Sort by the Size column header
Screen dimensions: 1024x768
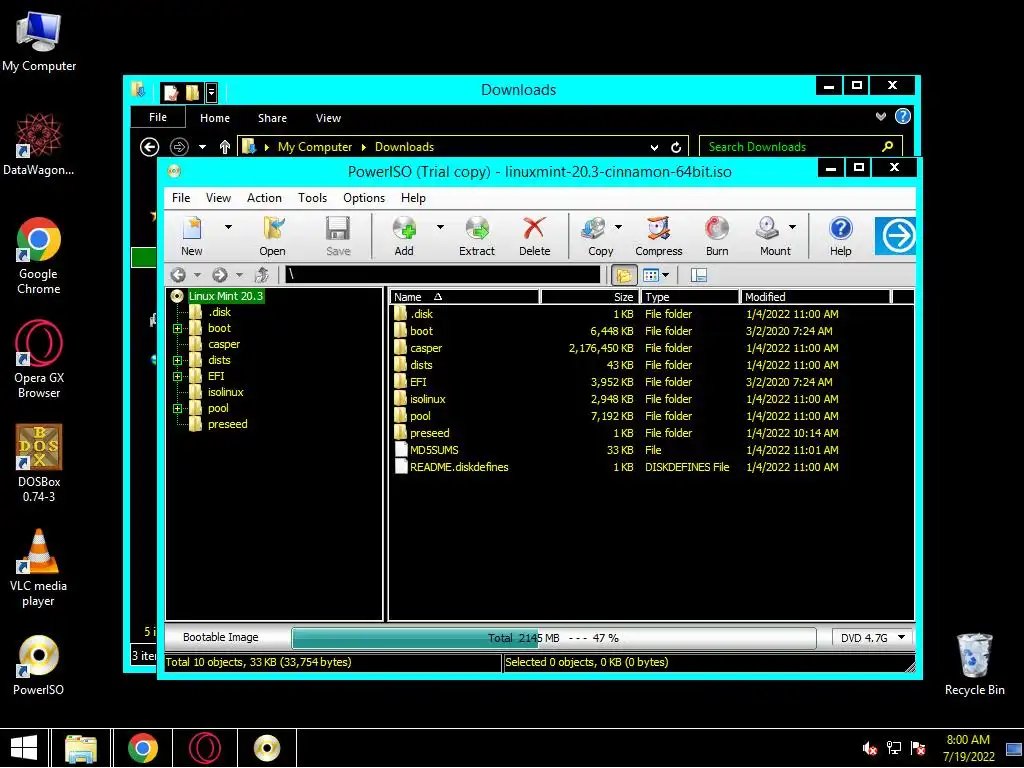pos(590,297)
